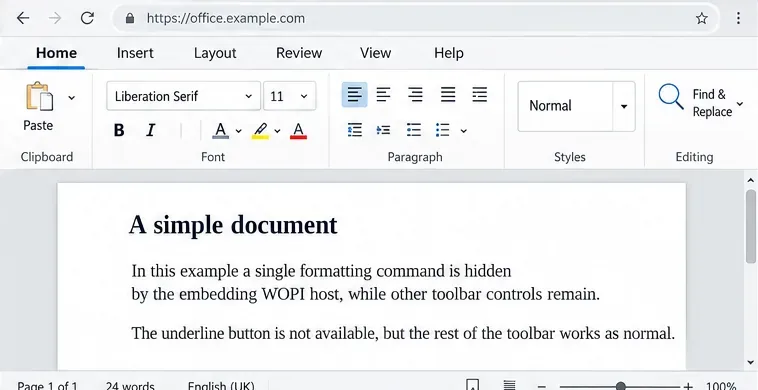Select Justified alignment button

pyautogui.click(x=448, y=94)
